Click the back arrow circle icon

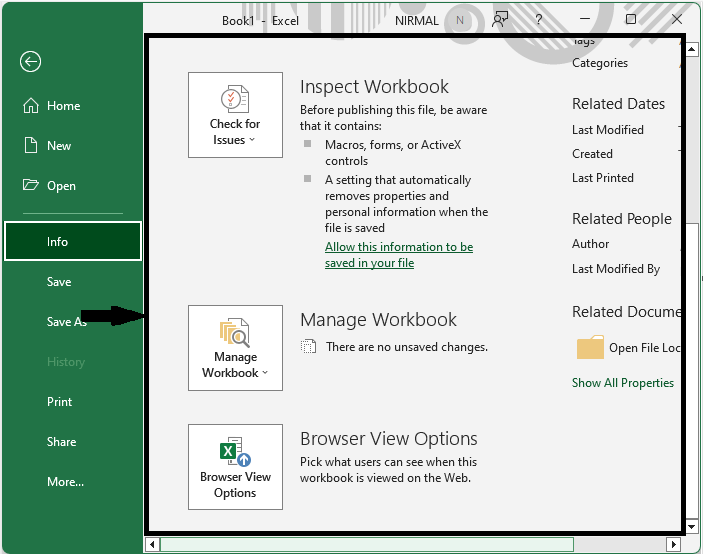pyautogui.click(x=30, y=62)
